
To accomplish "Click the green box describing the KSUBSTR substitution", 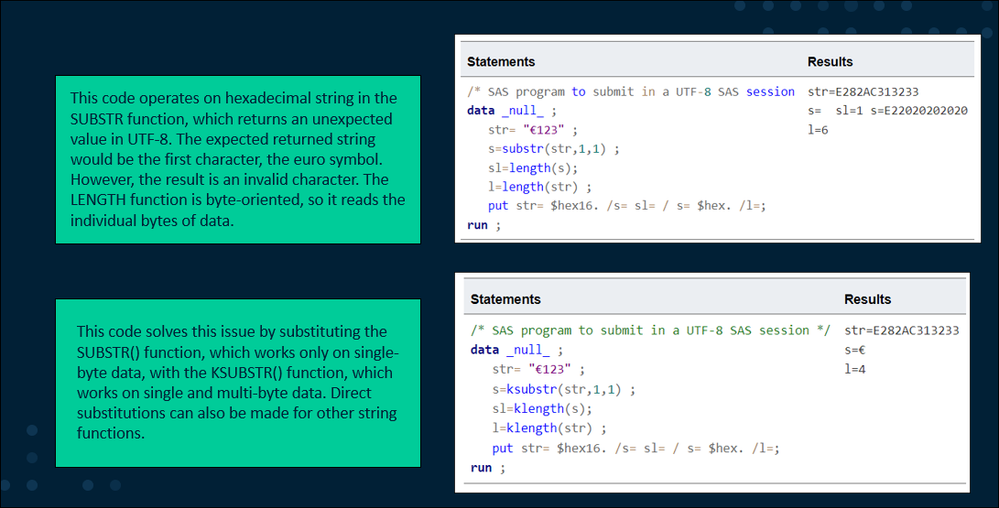I will [238, 382].
